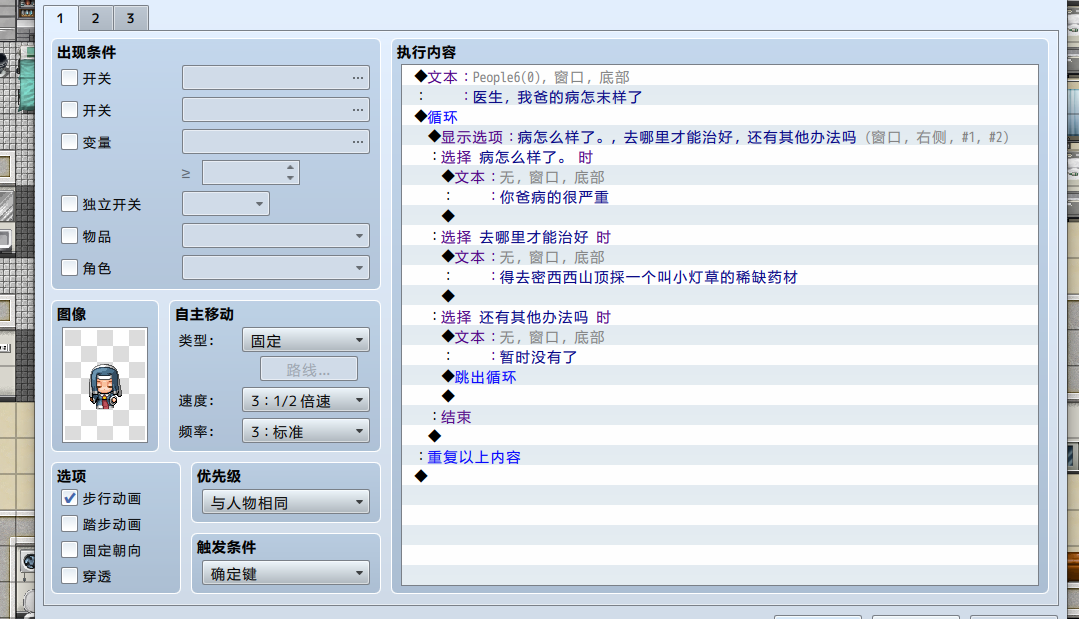Open 变量 selector ellipsis button
1079x619 pixels.
358,142
